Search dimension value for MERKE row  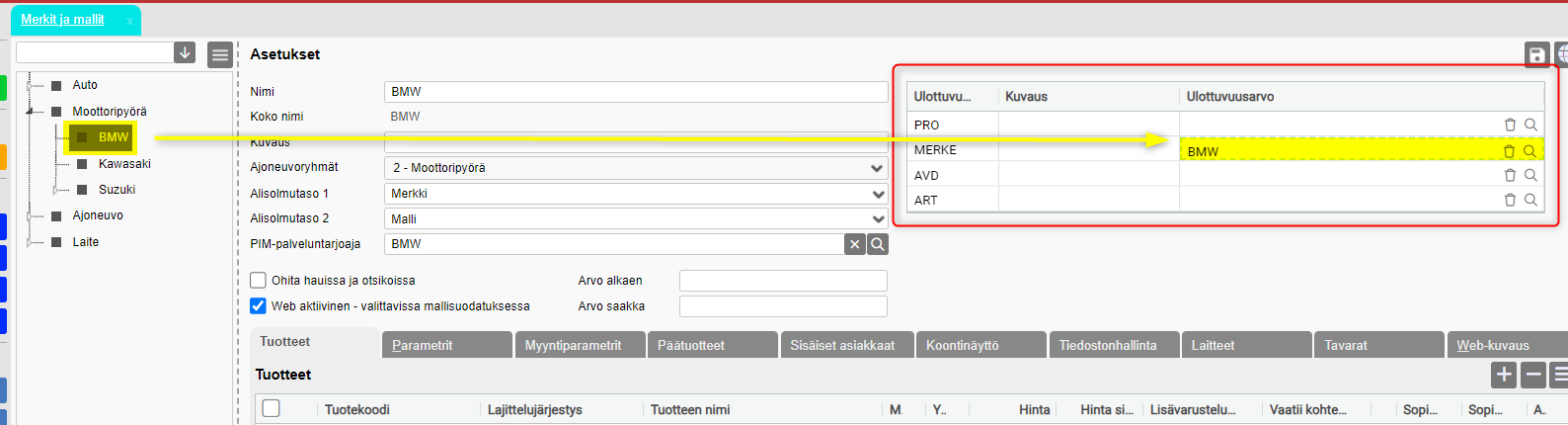pyautogui.click(x=1529, y=151)
